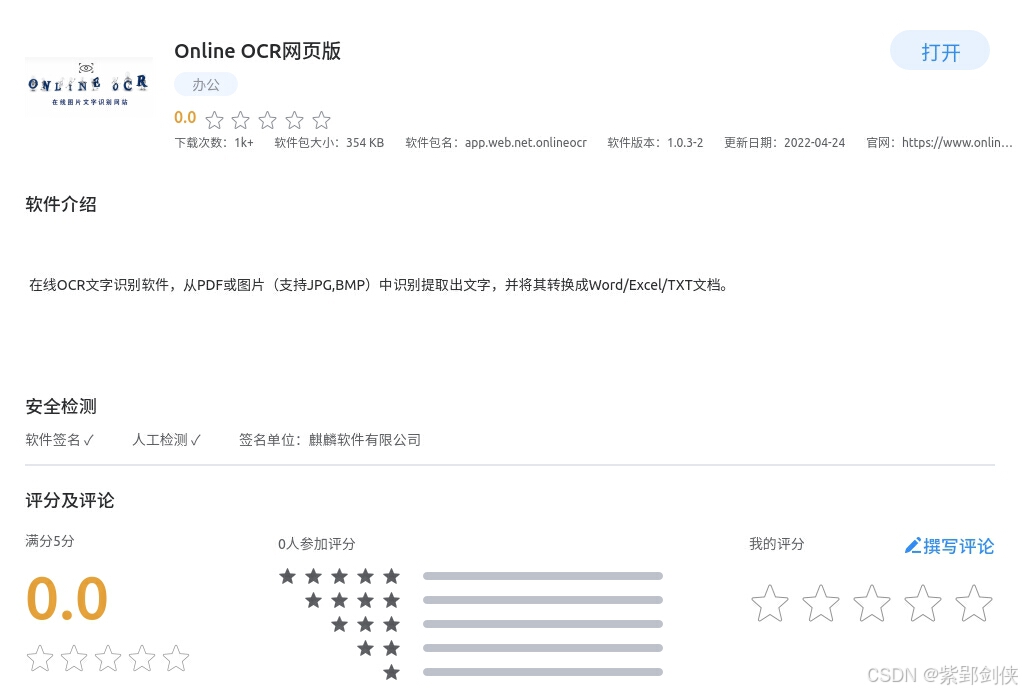Click 0人参加评分 label

[x=317, y=544]
